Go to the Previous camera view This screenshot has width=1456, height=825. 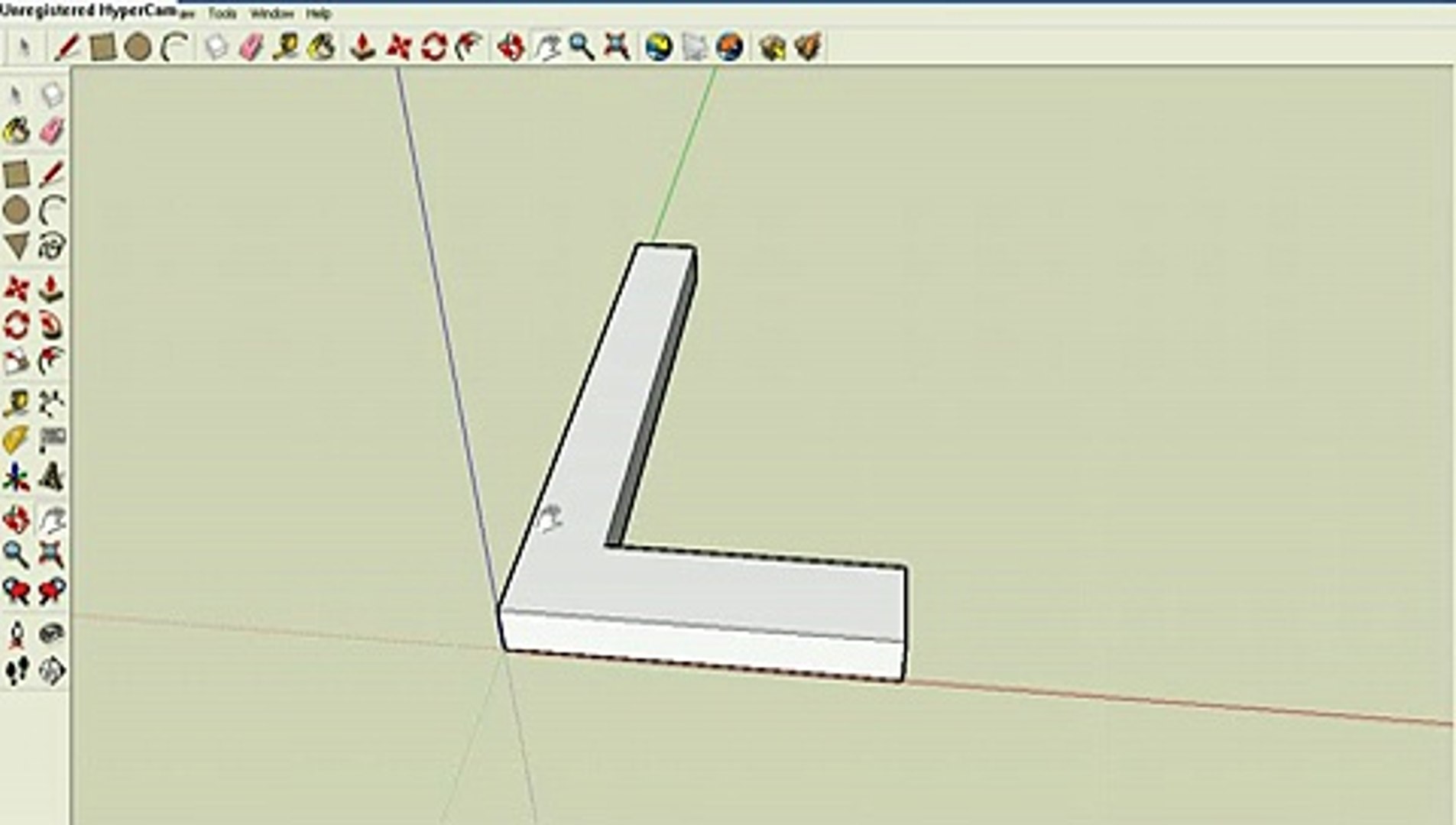click(x=16, y=590)
